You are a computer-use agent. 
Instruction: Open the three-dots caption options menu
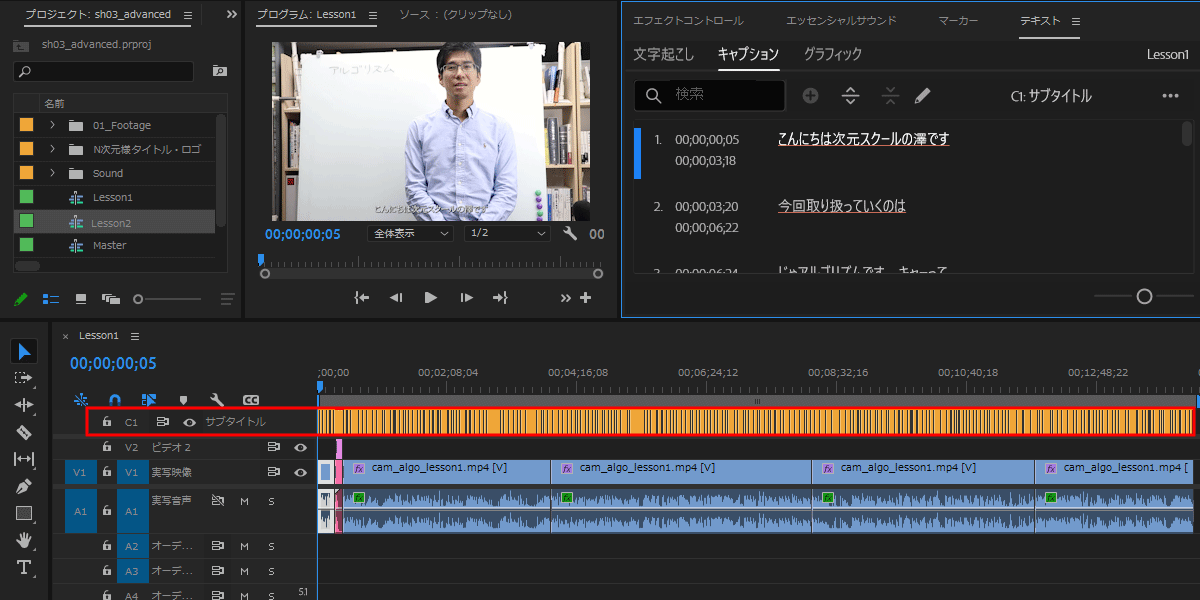[x=1171, y=96]
